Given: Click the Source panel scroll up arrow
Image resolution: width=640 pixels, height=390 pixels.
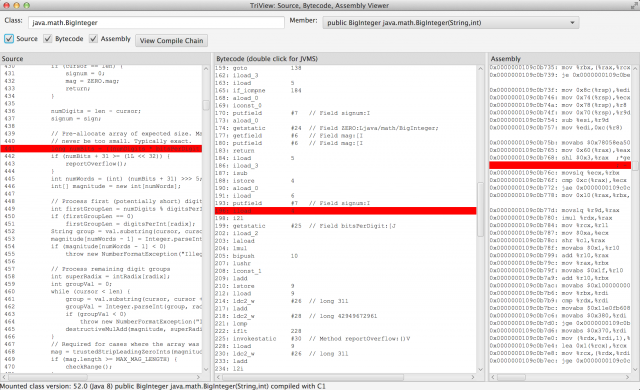Looking at the screenshot, I should point(206,69).
